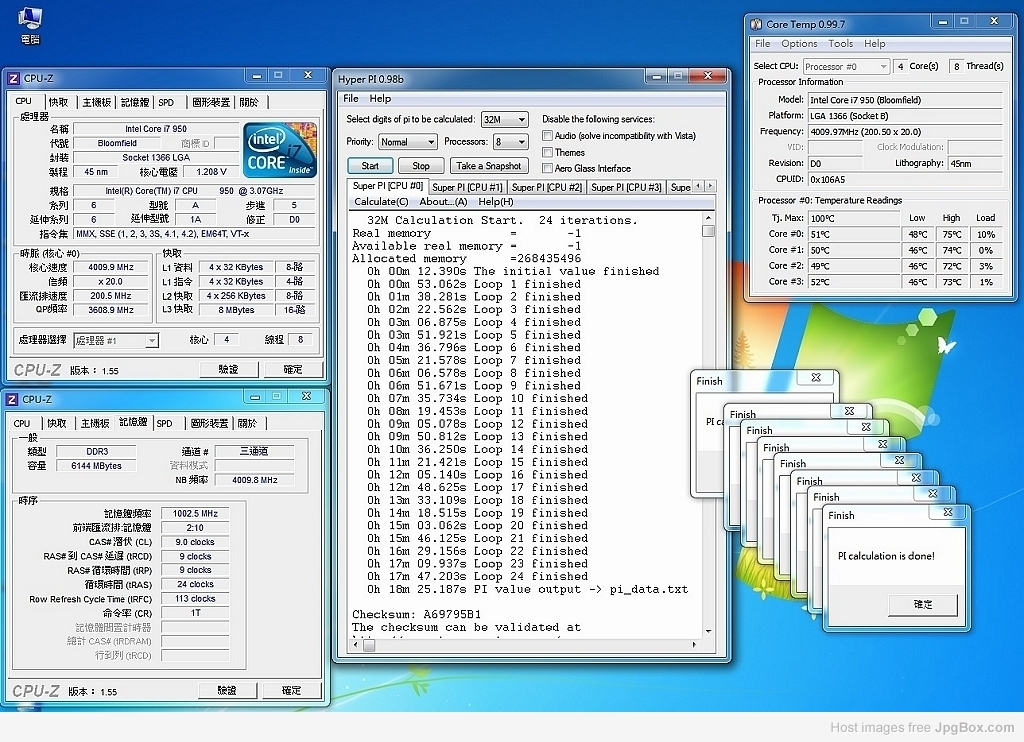Switch to Super PI [CPU #2] tab

coord(547,187)
